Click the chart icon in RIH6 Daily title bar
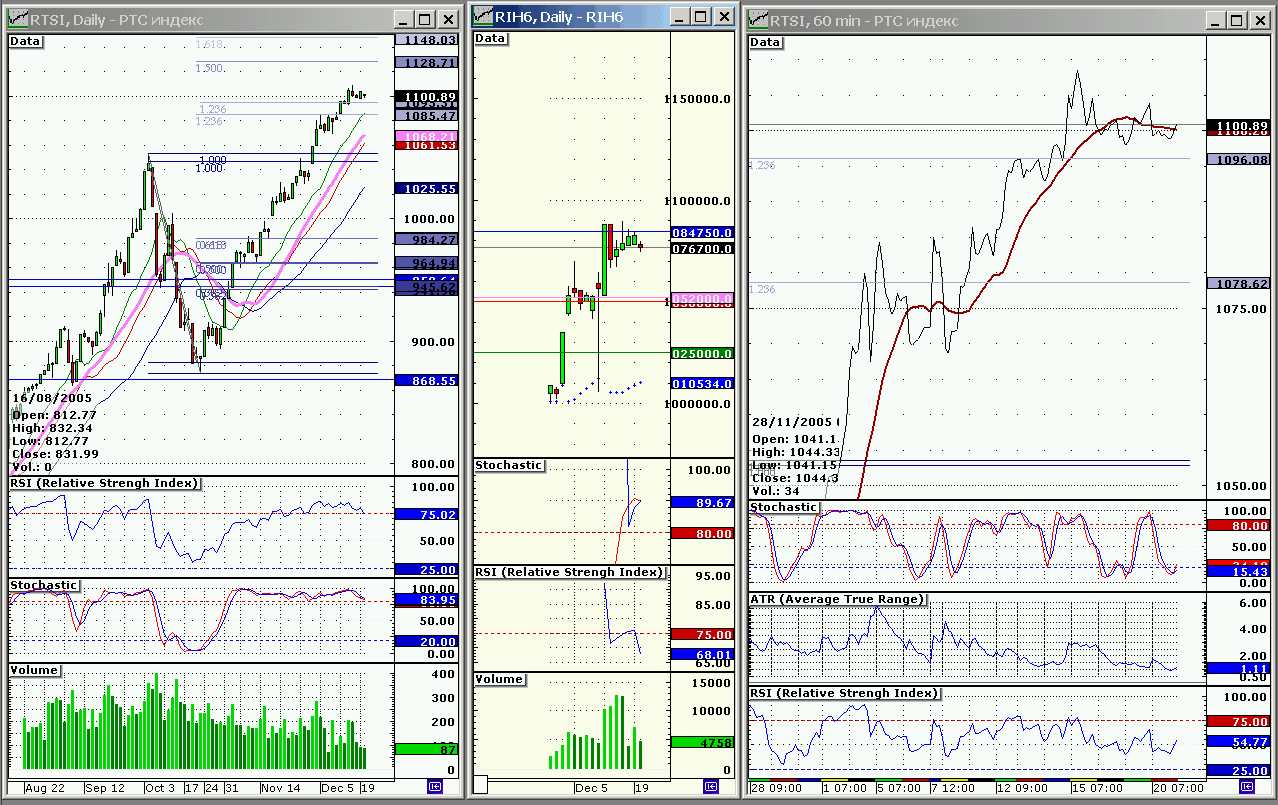Image resolution: width=1278 pixels, height=805 pixels. 483,16
